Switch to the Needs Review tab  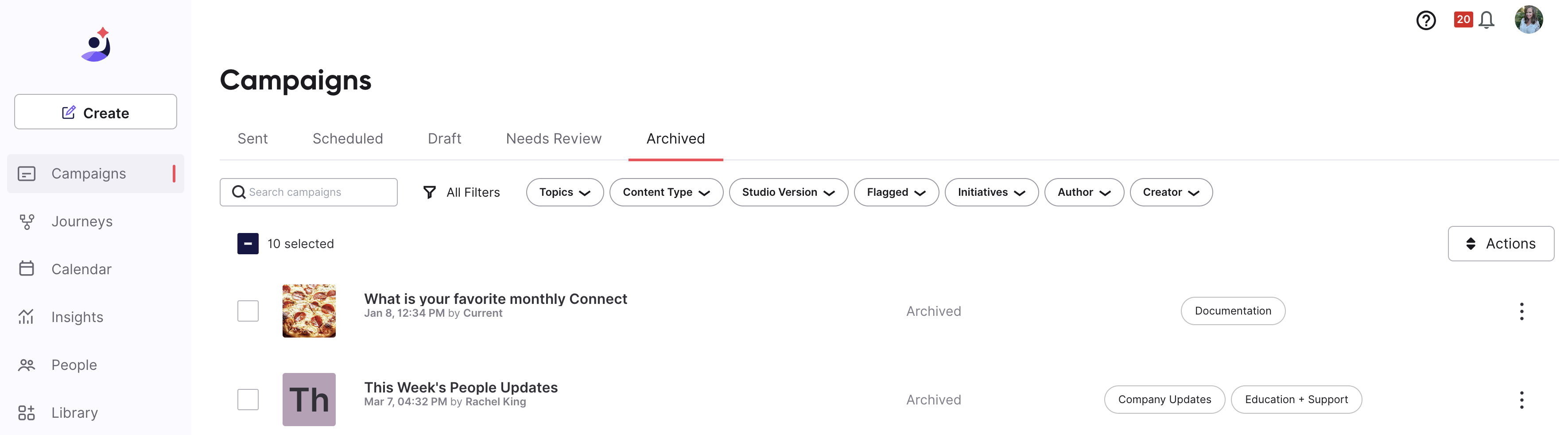click(x=553, y=139)
